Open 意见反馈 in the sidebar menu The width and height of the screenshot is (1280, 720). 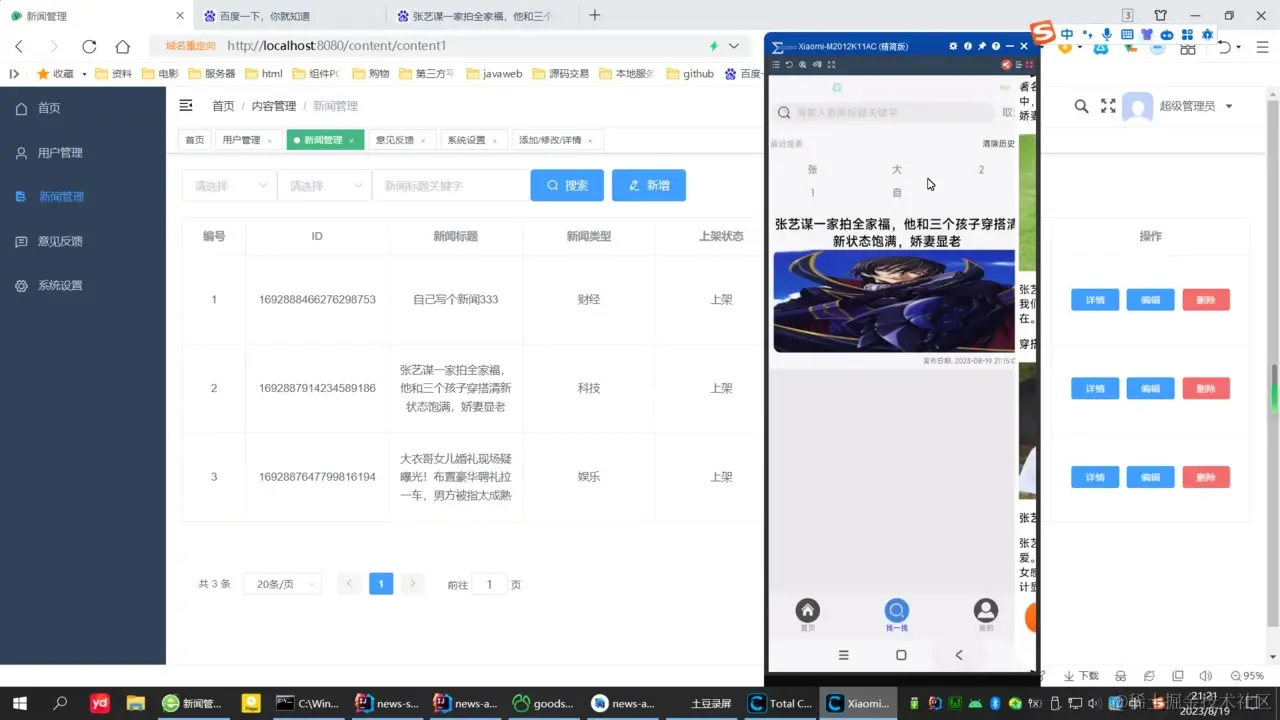[x=83, y=241]
